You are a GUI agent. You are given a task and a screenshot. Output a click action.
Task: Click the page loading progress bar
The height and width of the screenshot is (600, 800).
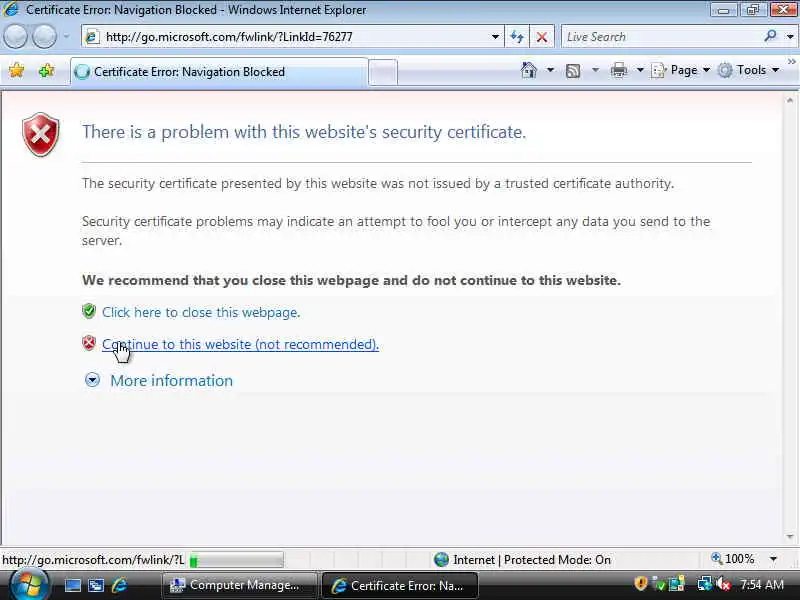(236, 560)
